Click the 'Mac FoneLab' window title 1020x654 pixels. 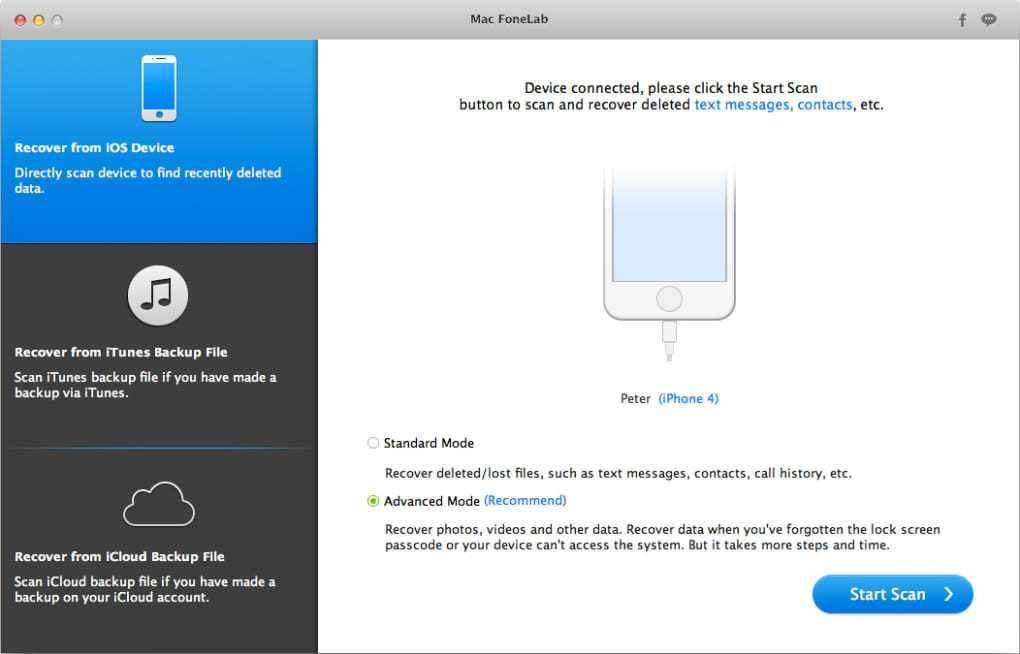(509, 19)
